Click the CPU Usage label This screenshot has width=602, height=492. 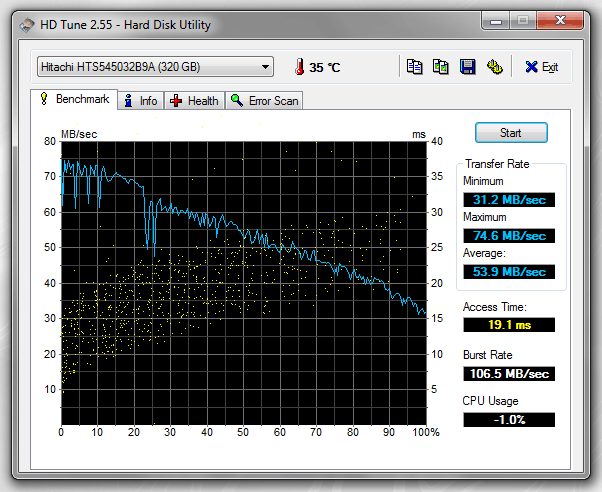click(490, 401)
